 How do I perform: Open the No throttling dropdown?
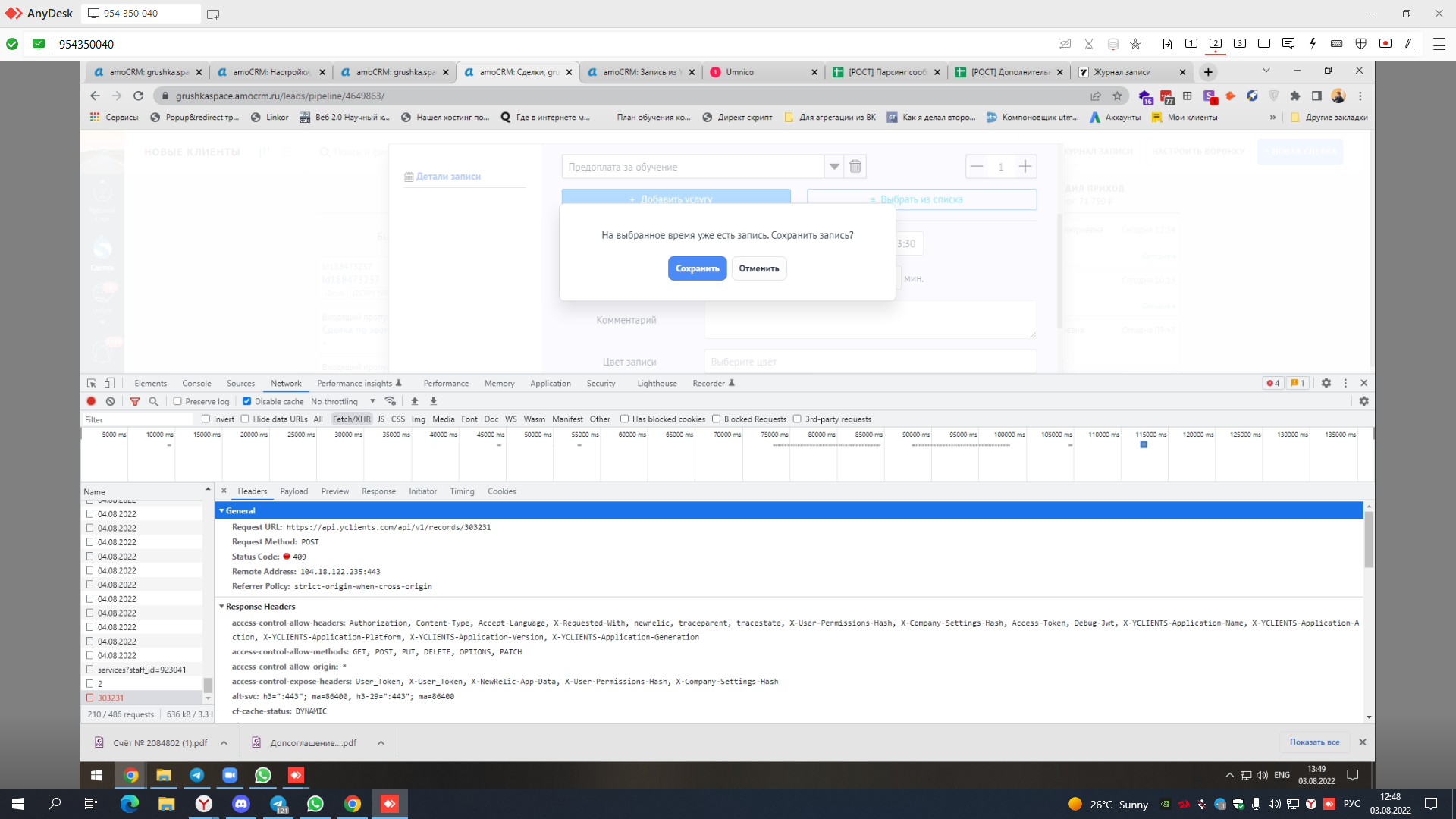coord(344,402)
